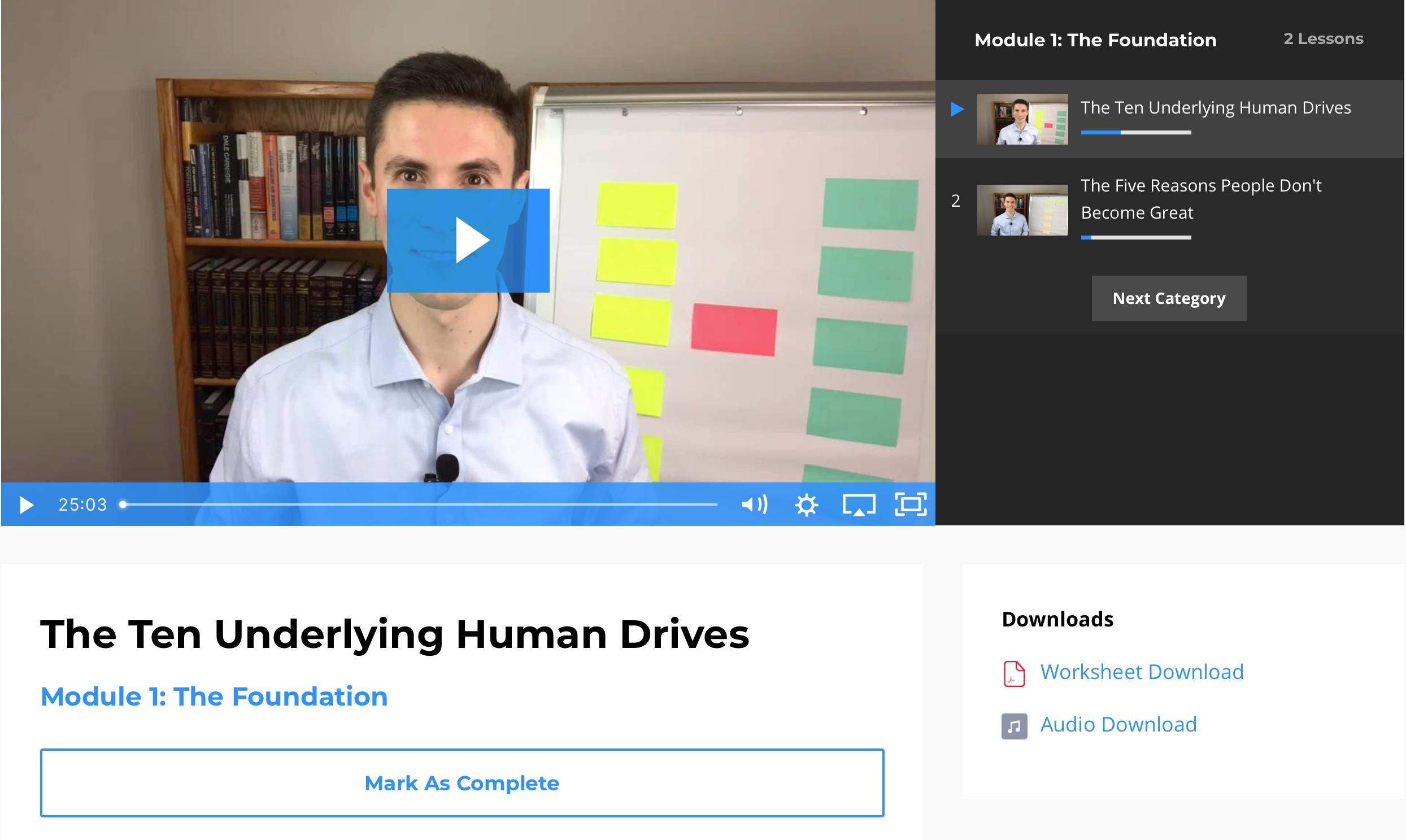Click the audio music note icon
1406x840 pixels.
pos(1014,726)
